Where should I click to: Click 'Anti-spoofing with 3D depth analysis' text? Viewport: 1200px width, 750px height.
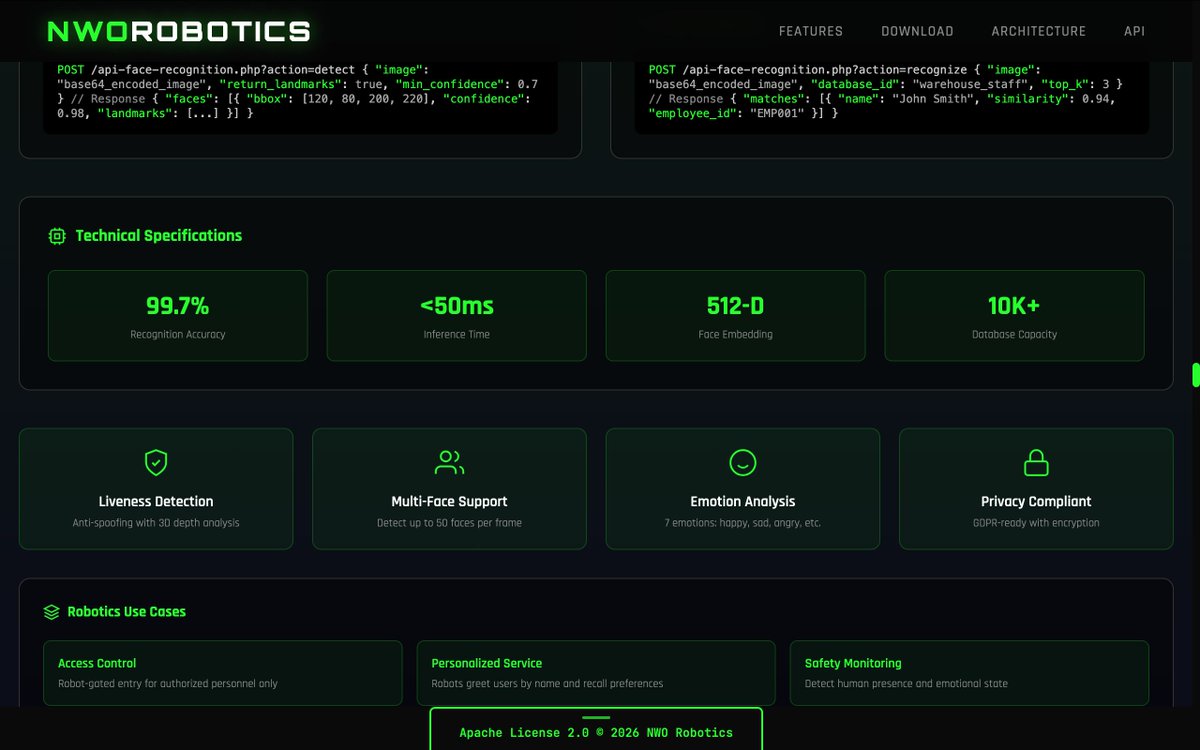(x=156, y=523)
